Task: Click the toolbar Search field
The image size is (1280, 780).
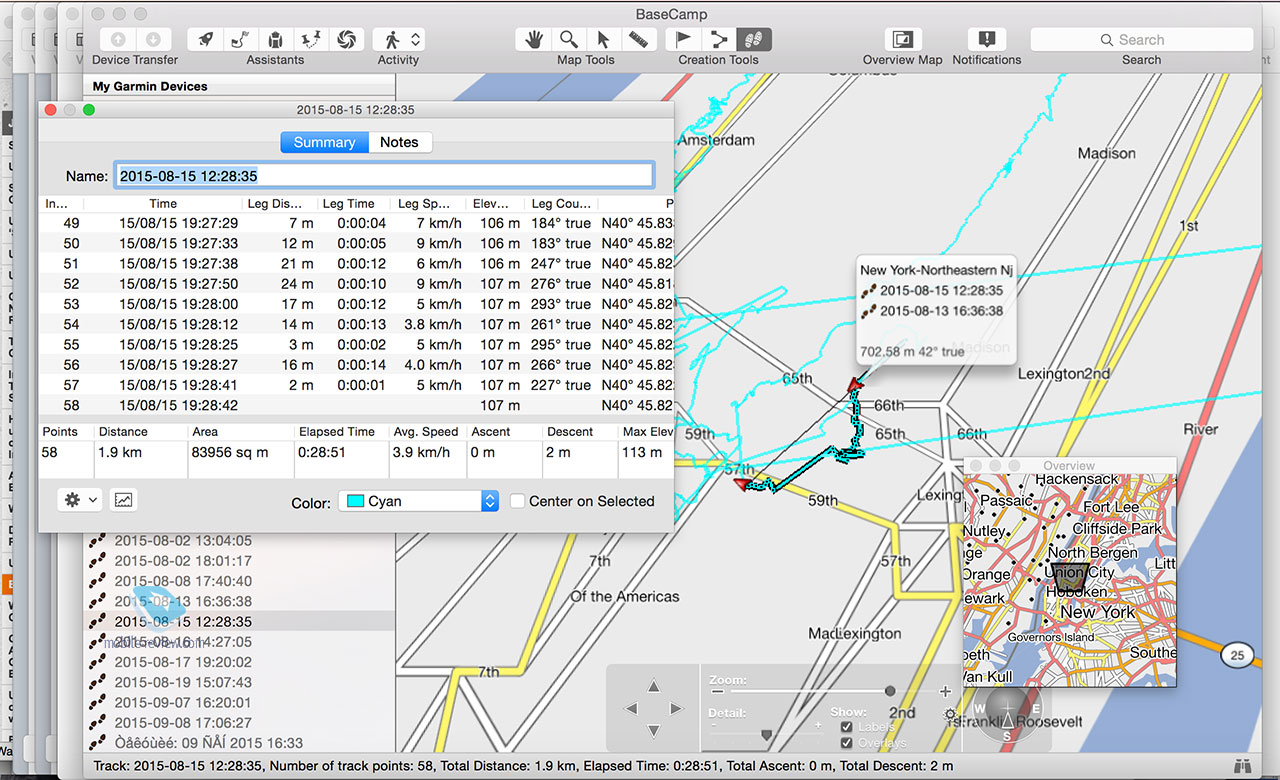Action: [x=1141, y=39]
